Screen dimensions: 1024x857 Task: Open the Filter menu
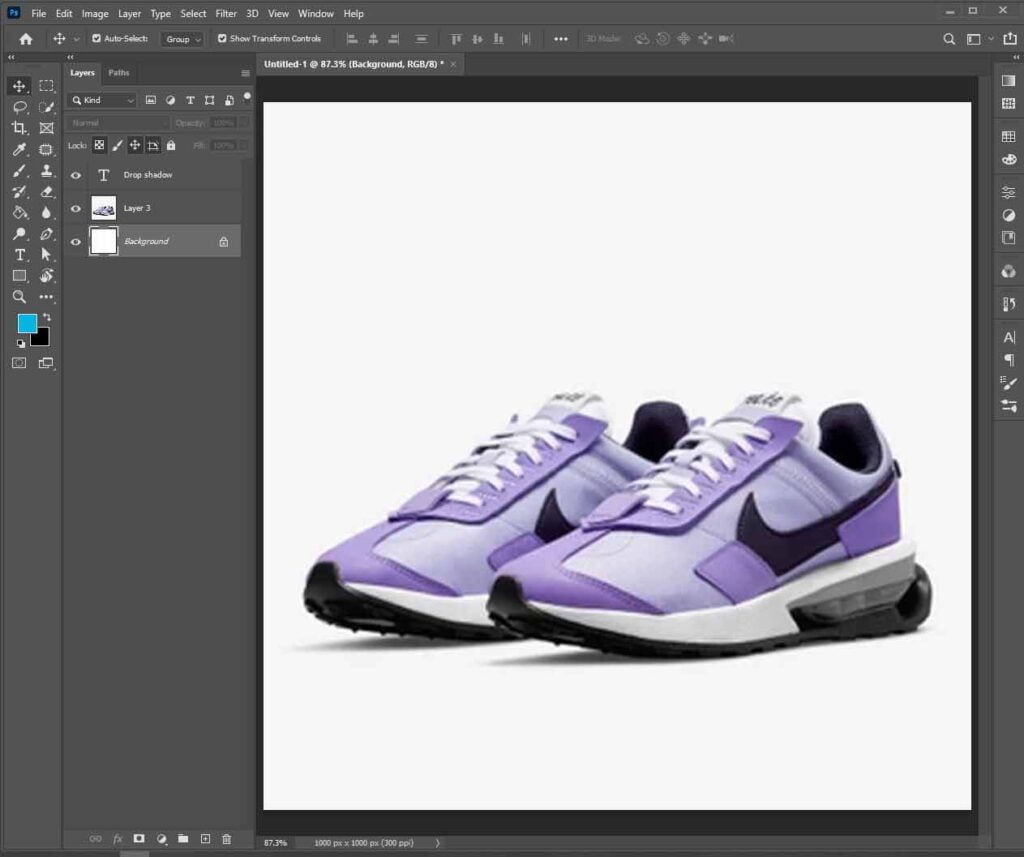point(226,13)
